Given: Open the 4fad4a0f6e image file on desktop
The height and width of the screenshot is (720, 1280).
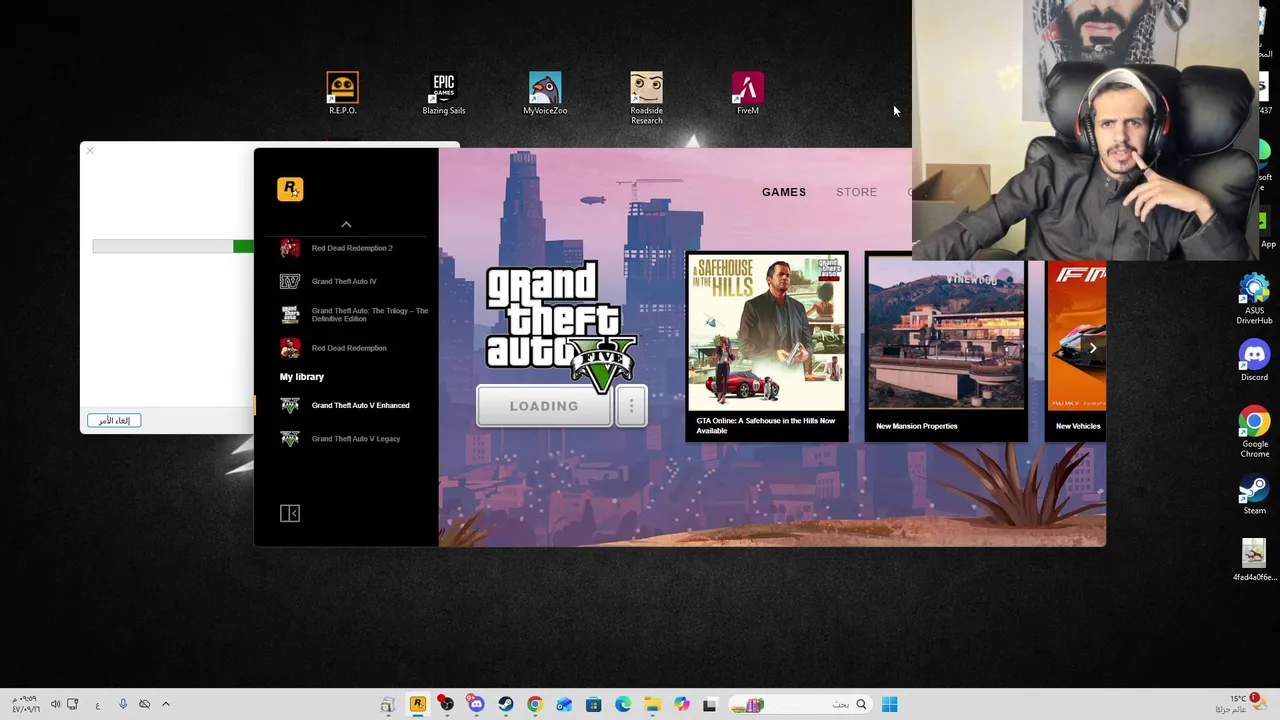Looking at the screenshot, I should click(1254, 560).
